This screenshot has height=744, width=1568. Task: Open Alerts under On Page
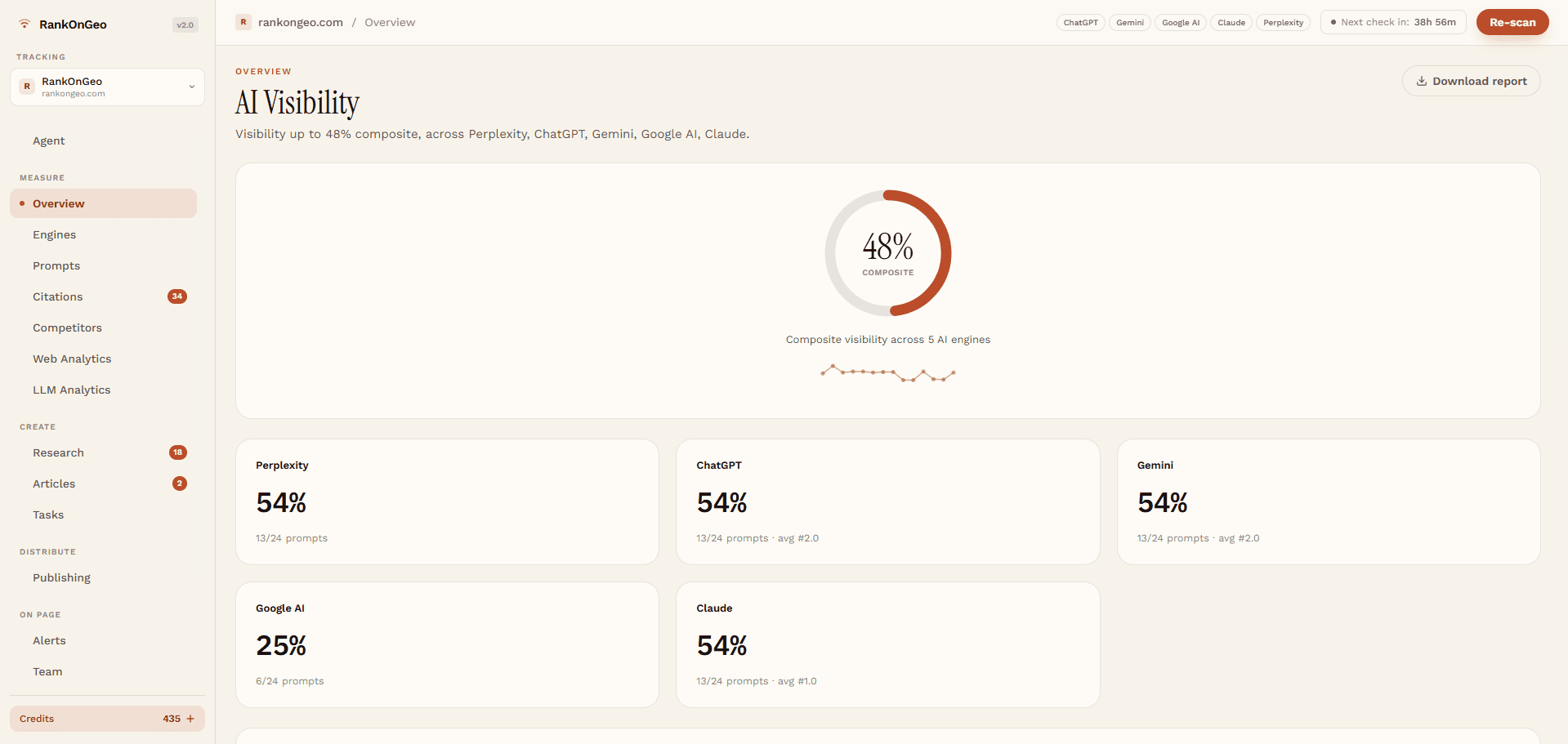pos(103,640)
